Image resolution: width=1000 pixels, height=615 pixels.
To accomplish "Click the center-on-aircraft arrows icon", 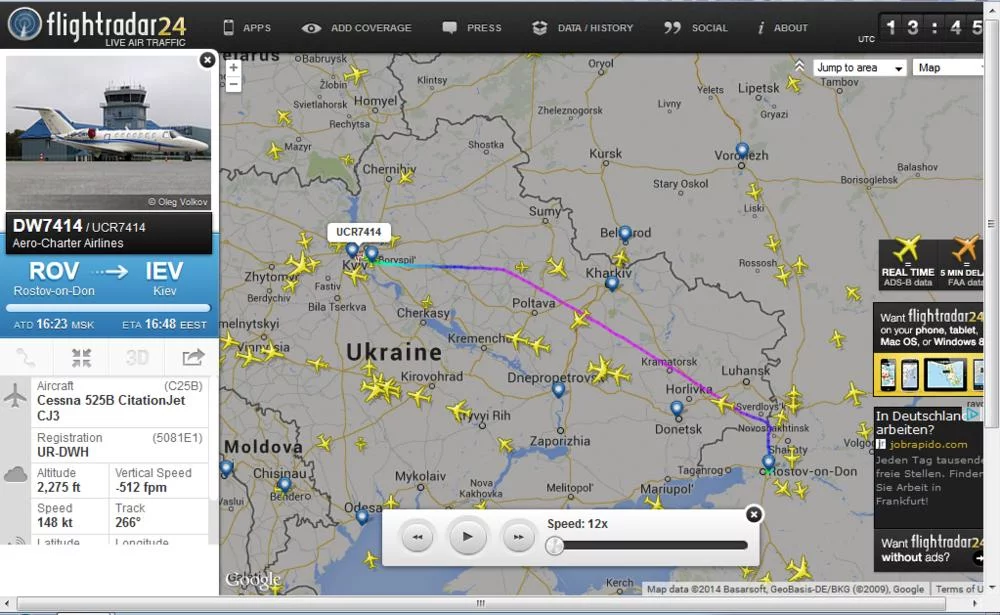I will (82, 358).
